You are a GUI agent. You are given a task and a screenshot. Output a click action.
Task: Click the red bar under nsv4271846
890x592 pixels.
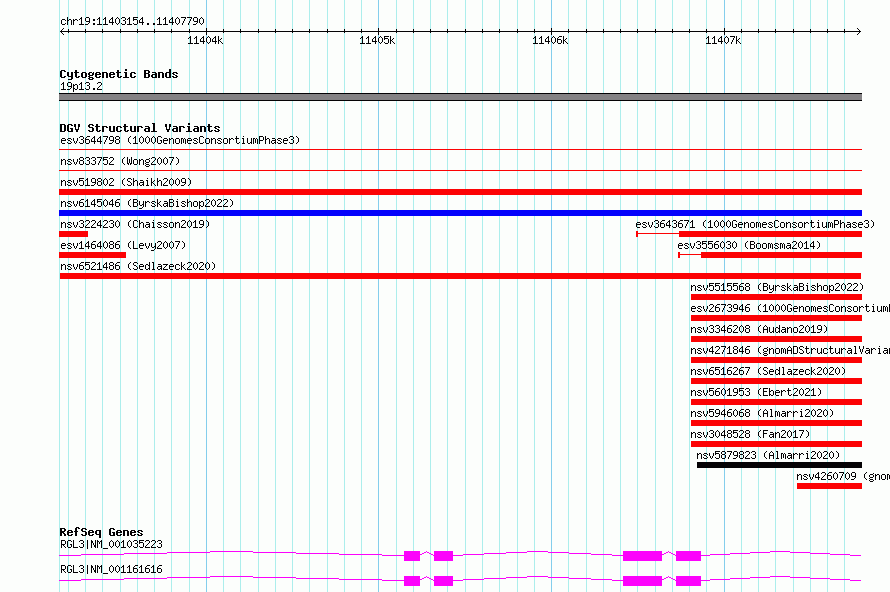(x=776, y=360)
